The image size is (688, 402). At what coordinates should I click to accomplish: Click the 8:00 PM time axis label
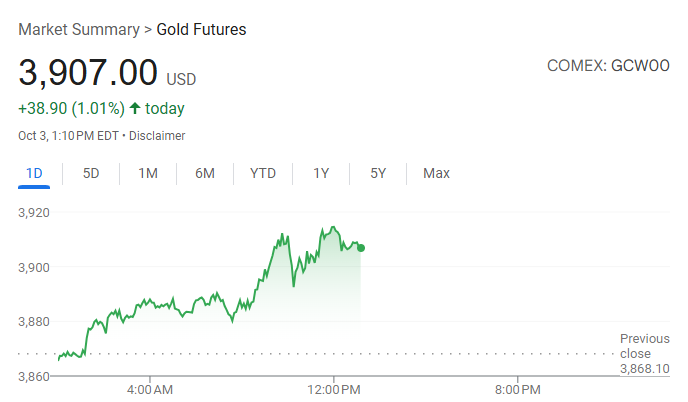(518, 388)
